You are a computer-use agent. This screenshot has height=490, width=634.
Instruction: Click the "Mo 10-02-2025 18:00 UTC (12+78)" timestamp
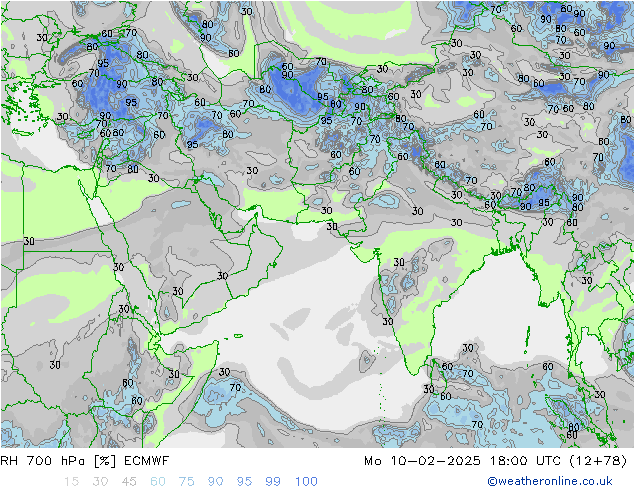(x=495, y=461)
